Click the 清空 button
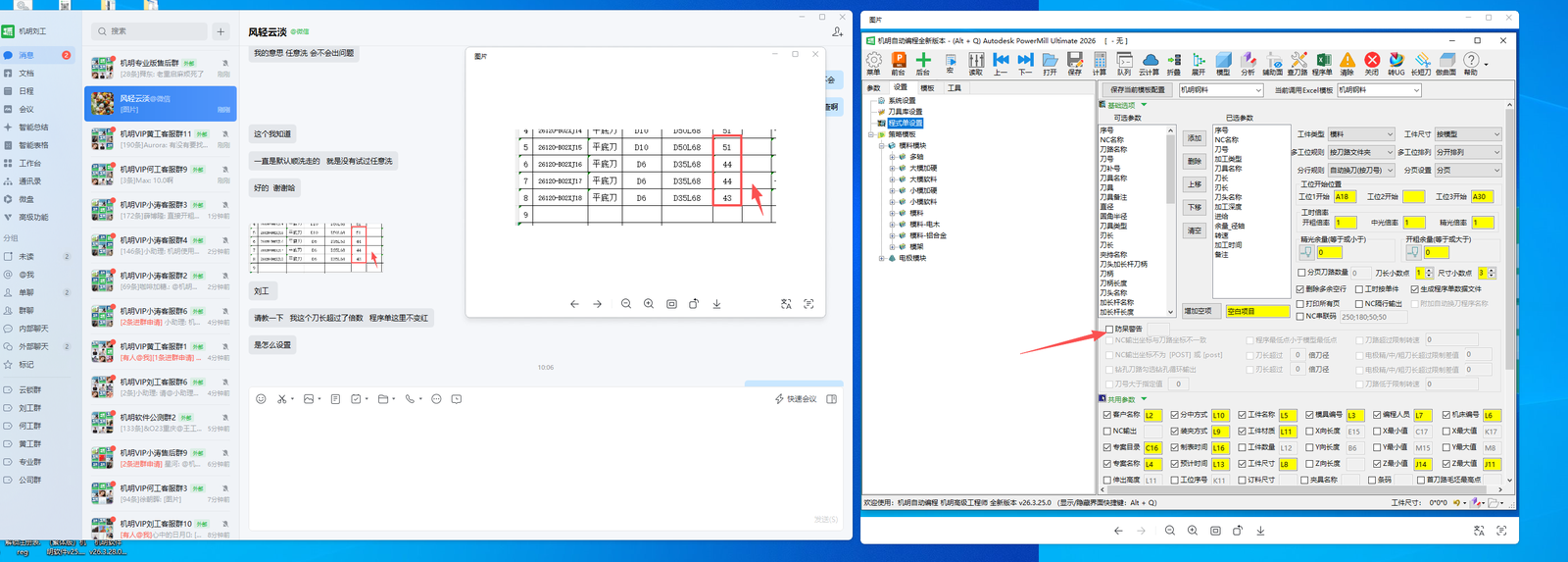Screen dimensions: 1568x562 (x=1194, y=230)
